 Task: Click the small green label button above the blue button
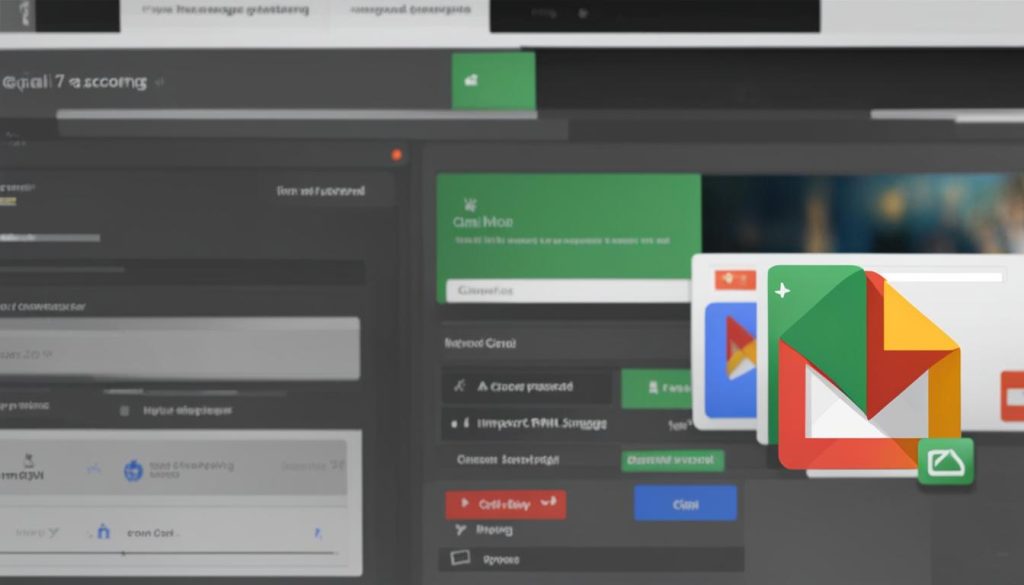tap(673, 460)
